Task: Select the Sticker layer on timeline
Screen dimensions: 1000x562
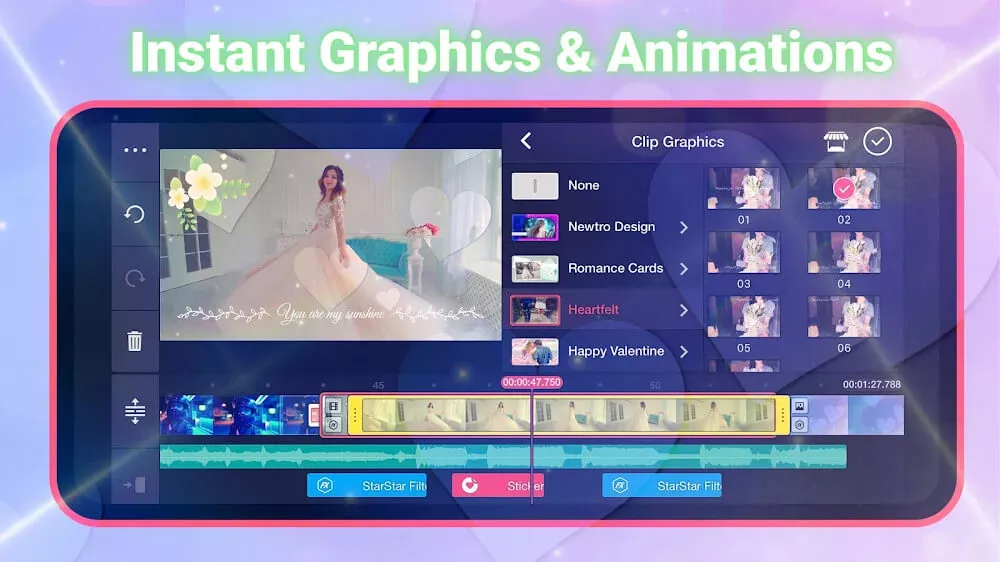Action: [x=498, y=486]
